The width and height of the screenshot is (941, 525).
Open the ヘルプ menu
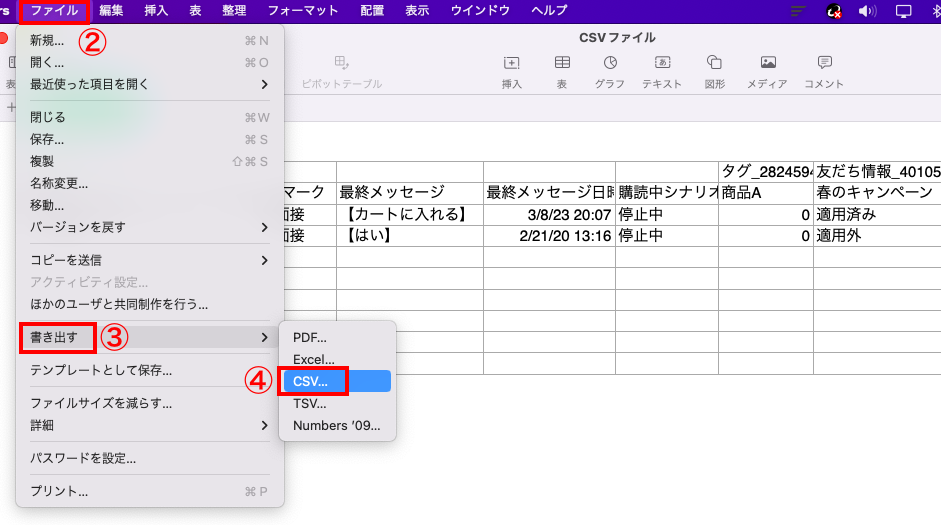[x=549, y=11]
